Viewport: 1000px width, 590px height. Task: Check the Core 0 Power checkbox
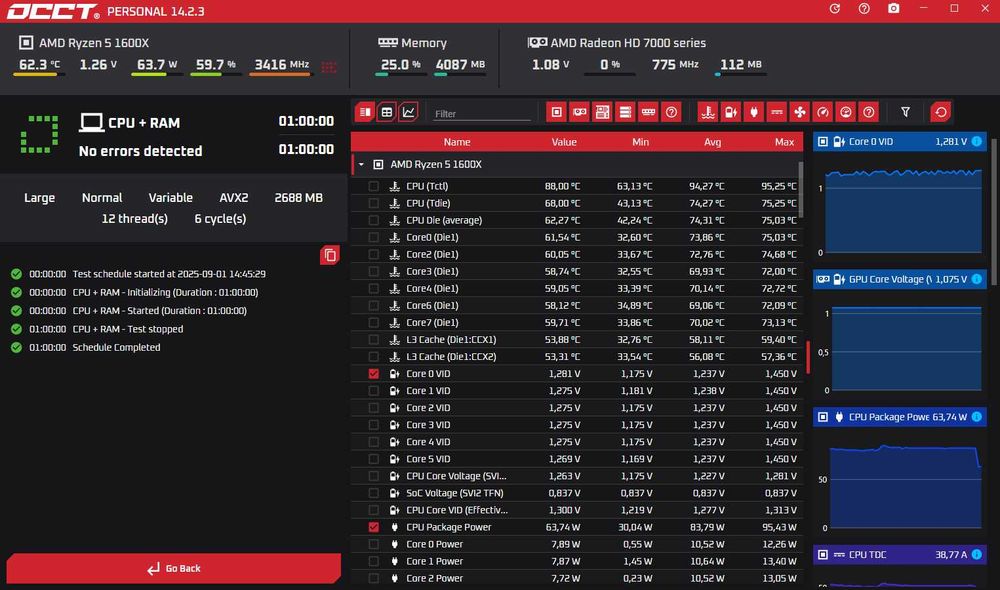pyautogui.click(x=374, y=545)
